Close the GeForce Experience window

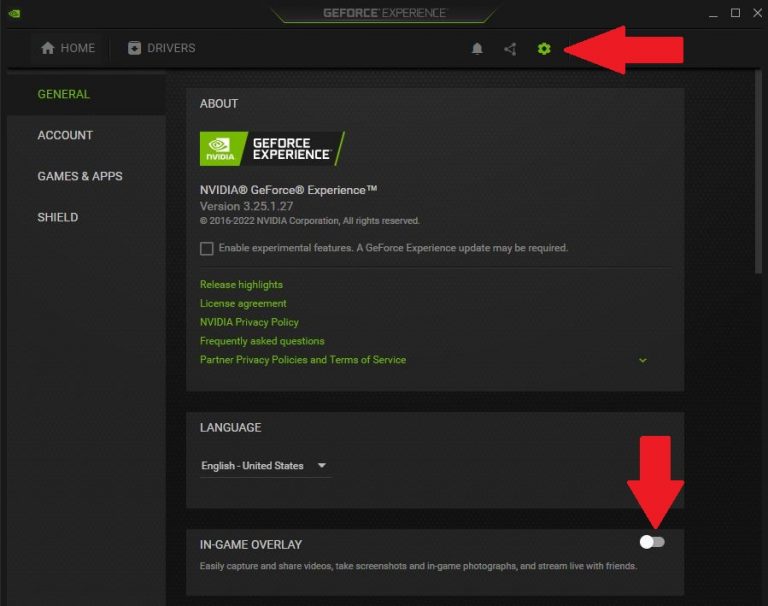(757, 13)
